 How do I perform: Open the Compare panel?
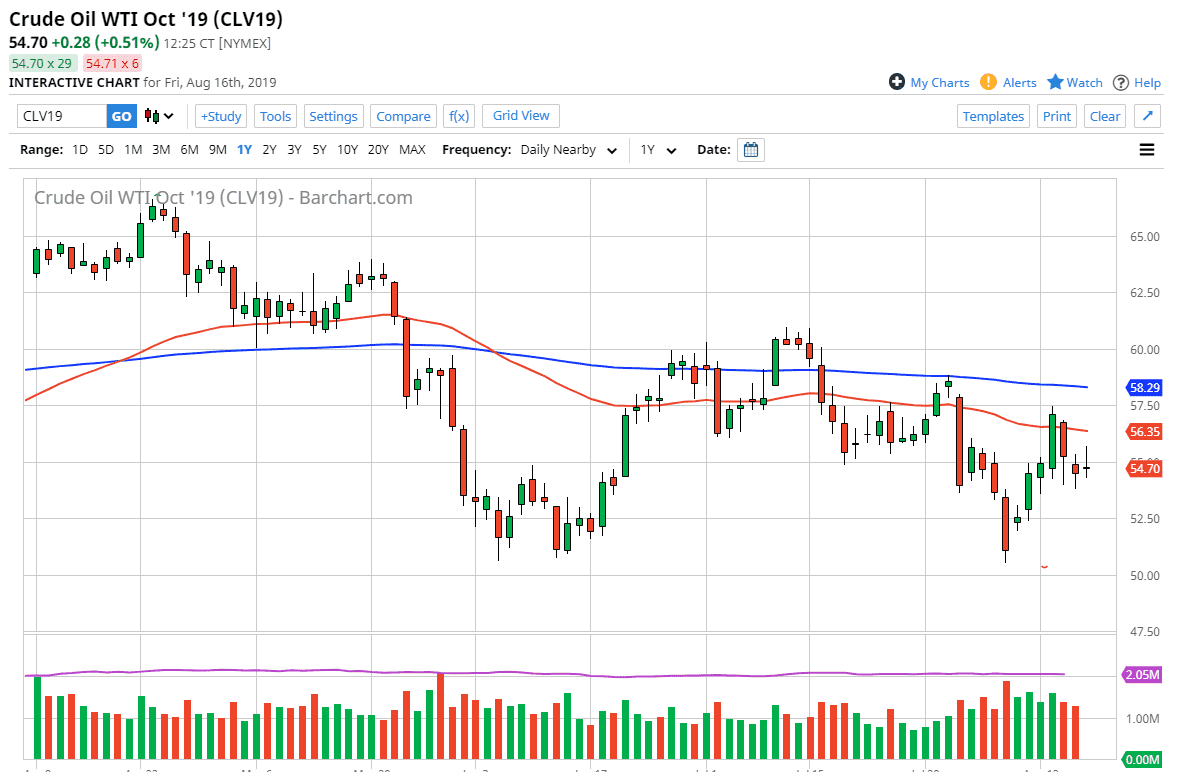[403, 115]
